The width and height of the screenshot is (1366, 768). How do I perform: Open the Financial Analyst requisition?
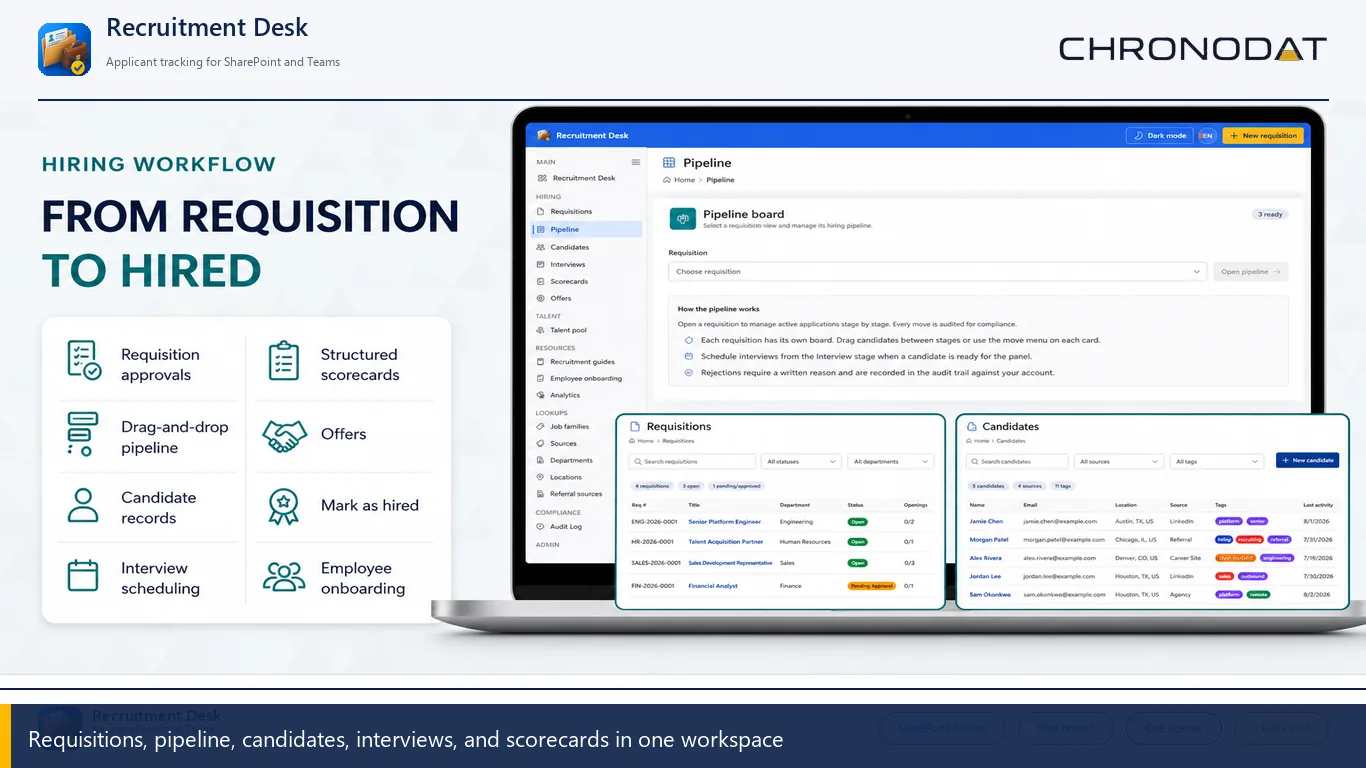pos(713,586)
